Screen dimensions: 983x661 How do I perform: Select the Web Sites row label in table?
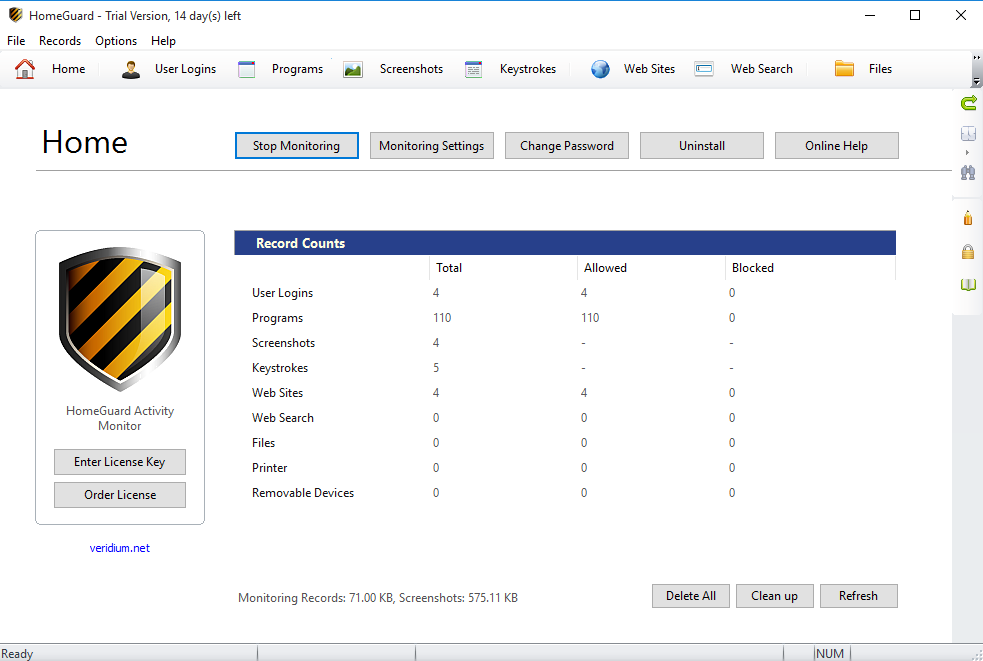277,393
